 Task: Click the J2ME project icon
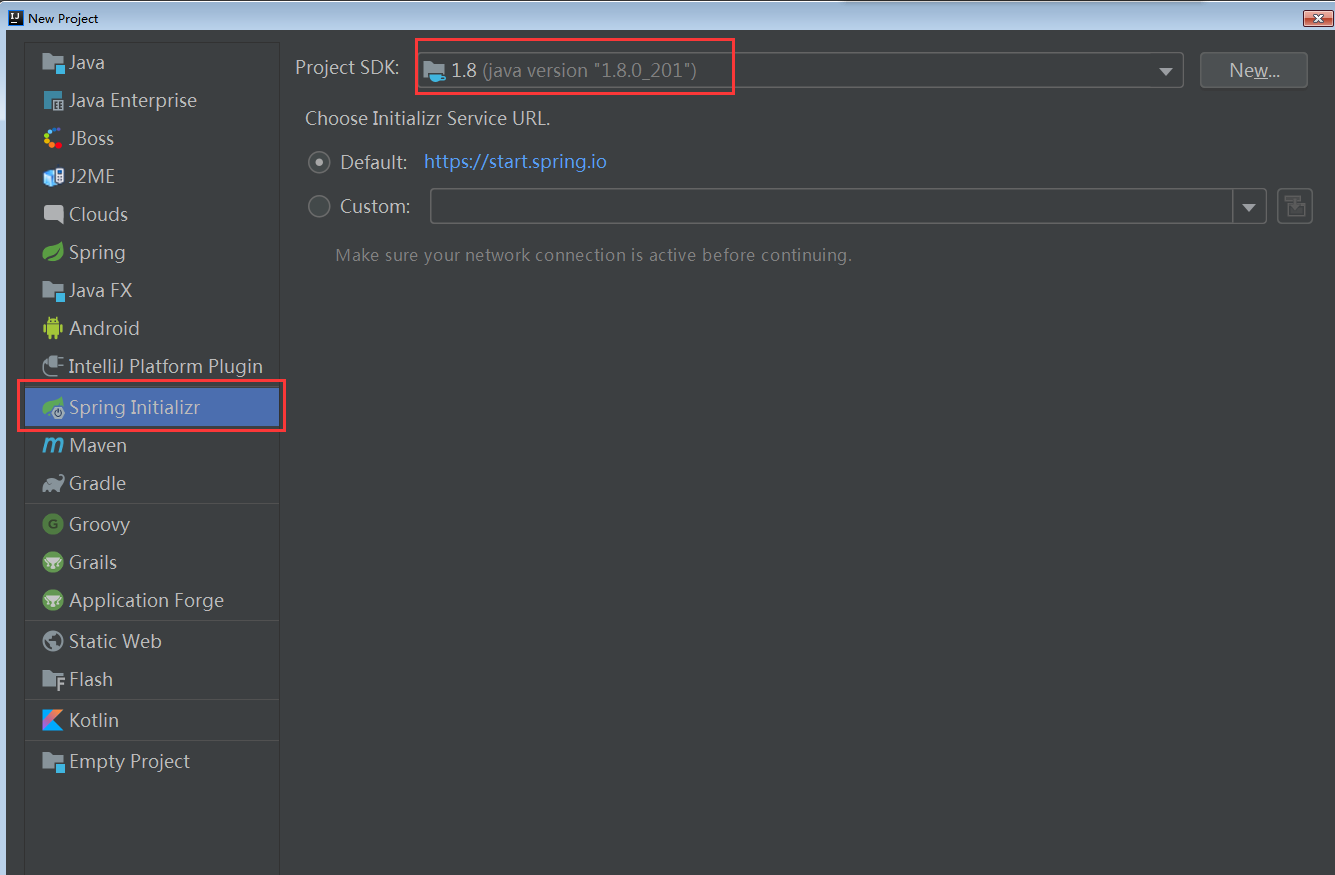[x=53, y=176]
